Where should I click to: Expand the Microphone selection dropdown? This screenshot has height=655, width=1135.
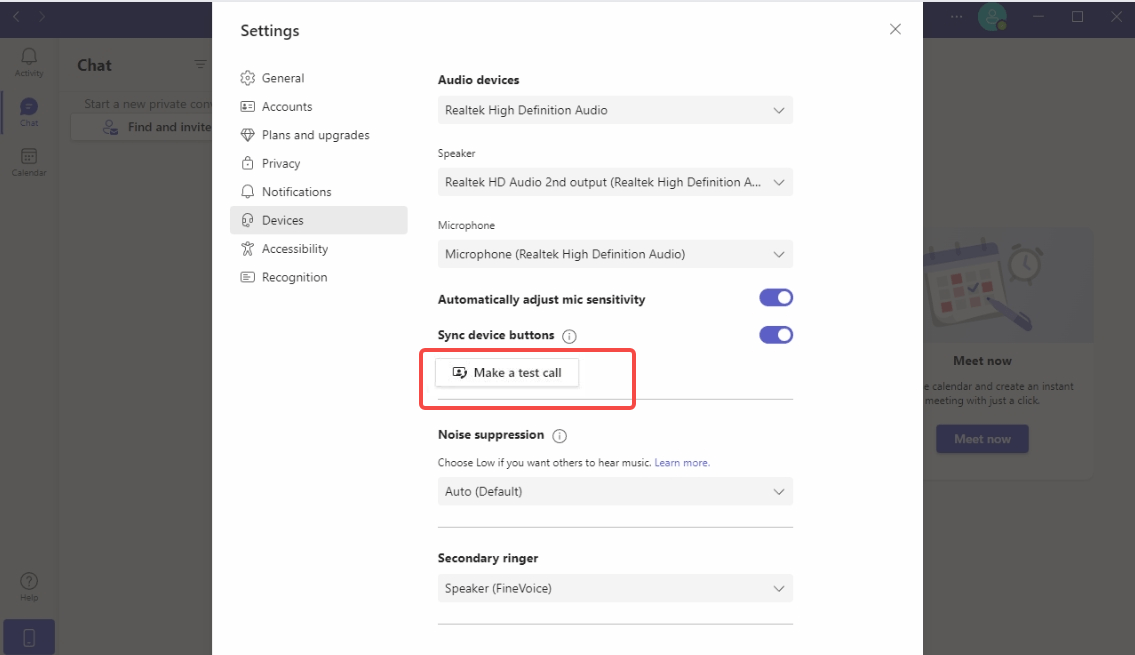614,254
